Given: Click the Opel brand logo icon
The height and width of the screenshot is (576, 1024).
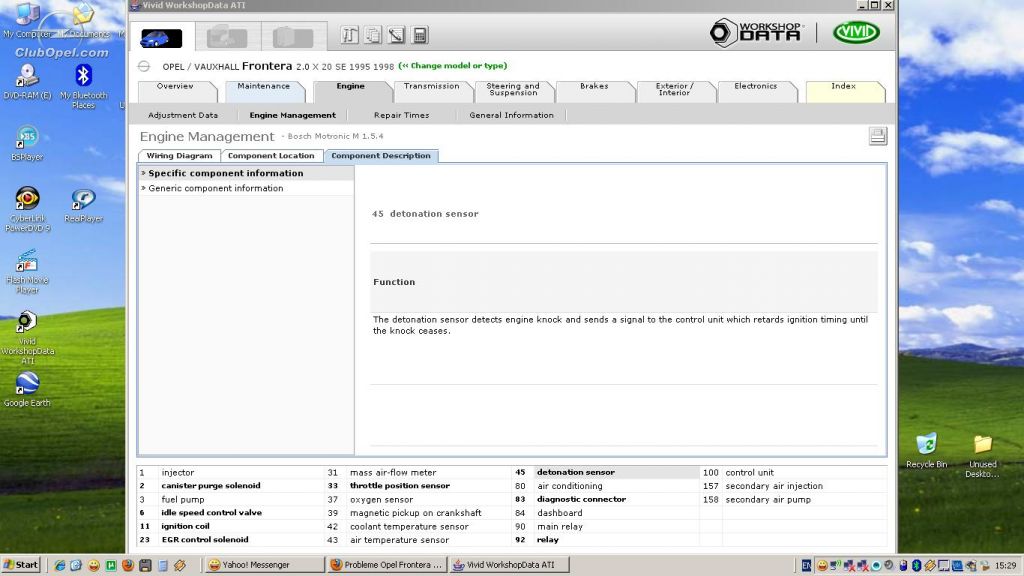Looking at the screenshot, I should click(x=144, y=66).
